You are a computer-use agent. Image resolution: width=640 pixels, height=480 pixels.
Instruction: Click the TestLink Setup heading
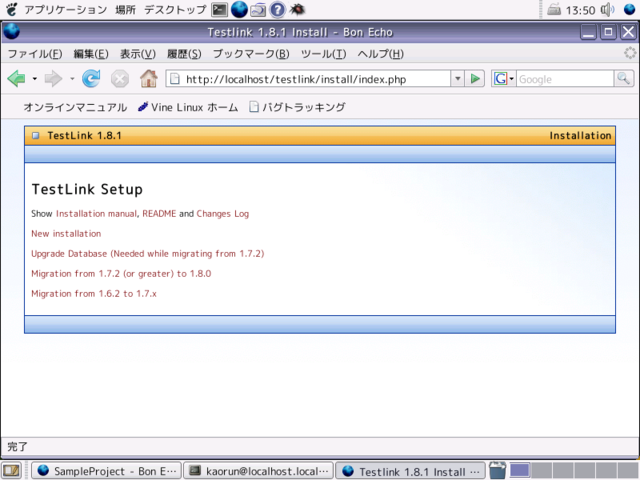coord(87,189)
